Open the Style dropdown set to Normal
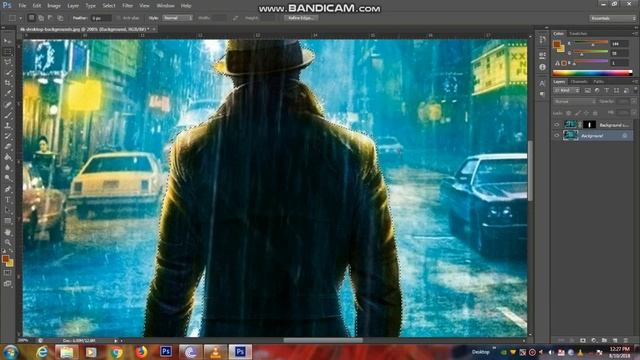640x360 pixels. (177, 18)
